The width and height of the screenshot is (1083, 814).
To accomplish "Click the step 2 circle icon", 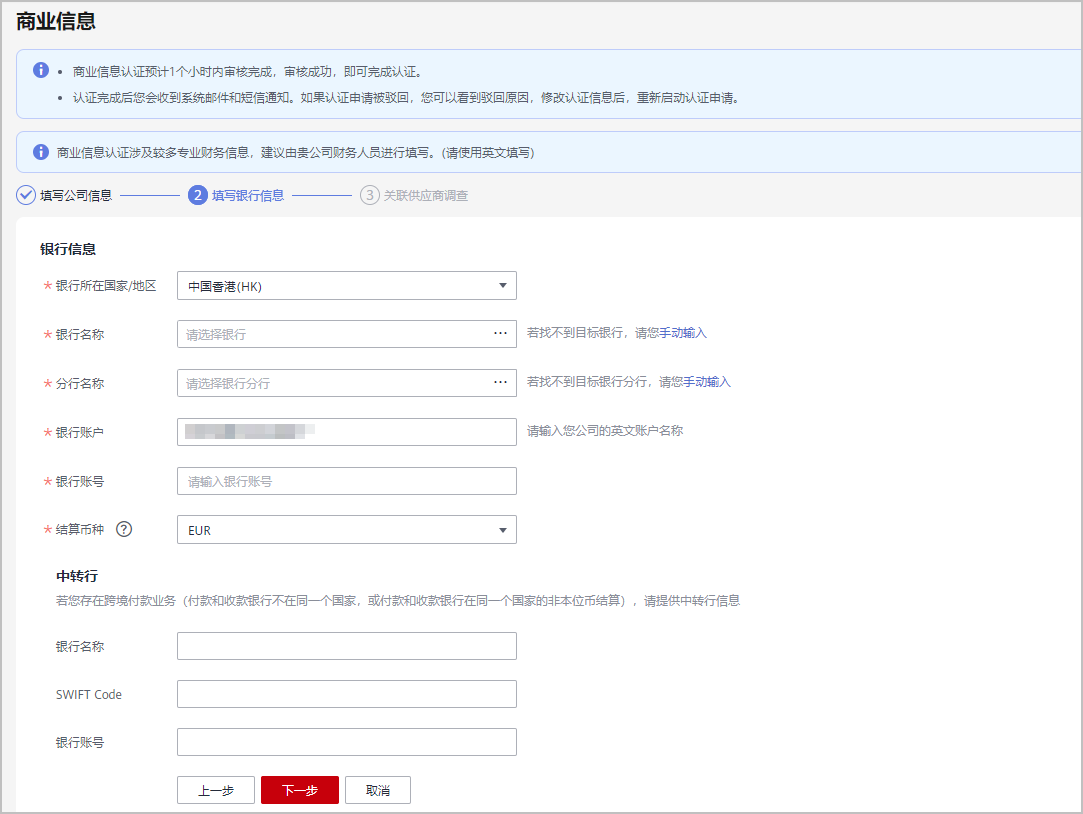I will click(198, 195).
